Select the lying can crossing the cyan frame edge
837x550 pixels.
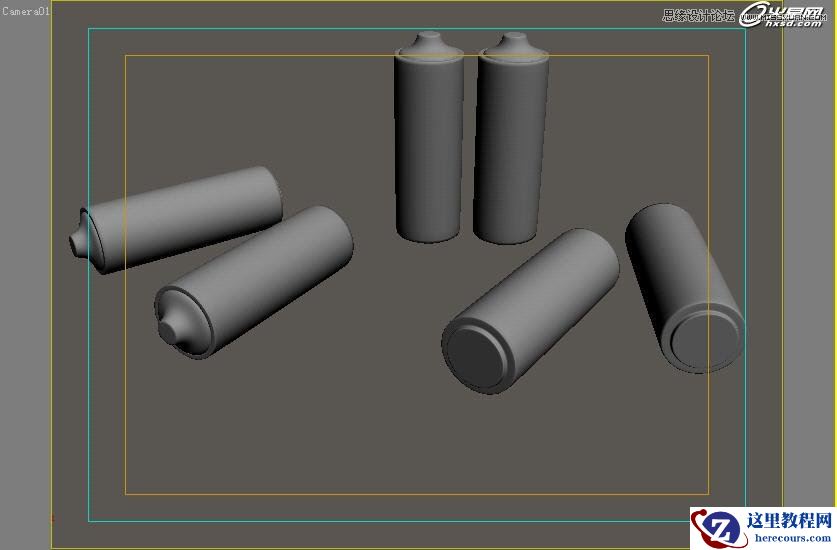(176, 220)
